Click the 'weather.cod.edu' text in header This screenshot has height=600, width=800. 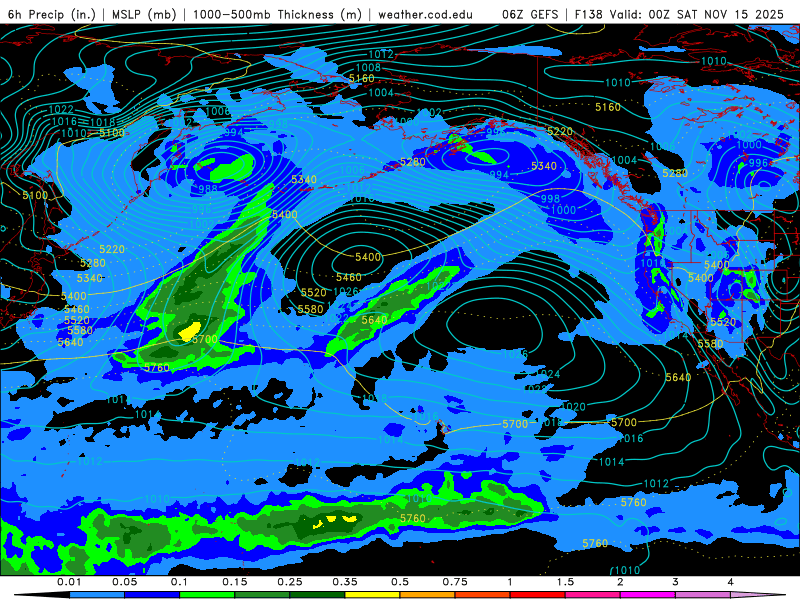pos(425,14)
